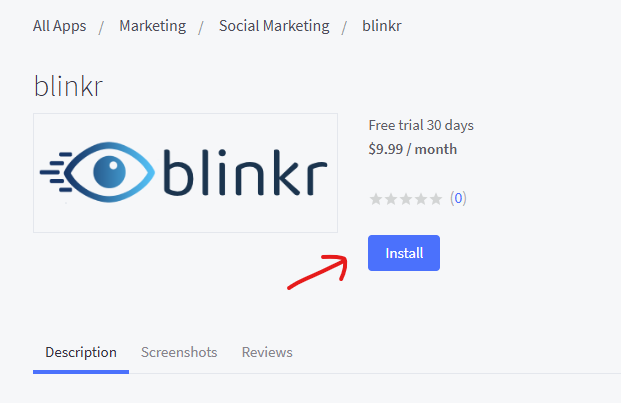Click the speed lines left of the eye logo
621x403 pixels.
tap(55, 172)
